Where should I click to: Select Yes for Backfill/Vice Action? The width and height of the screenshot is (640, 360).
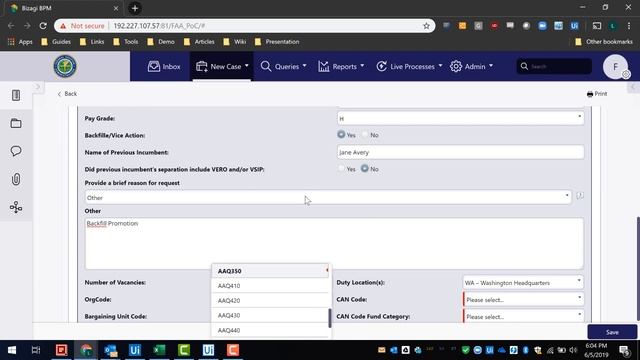tap(341, 134)
